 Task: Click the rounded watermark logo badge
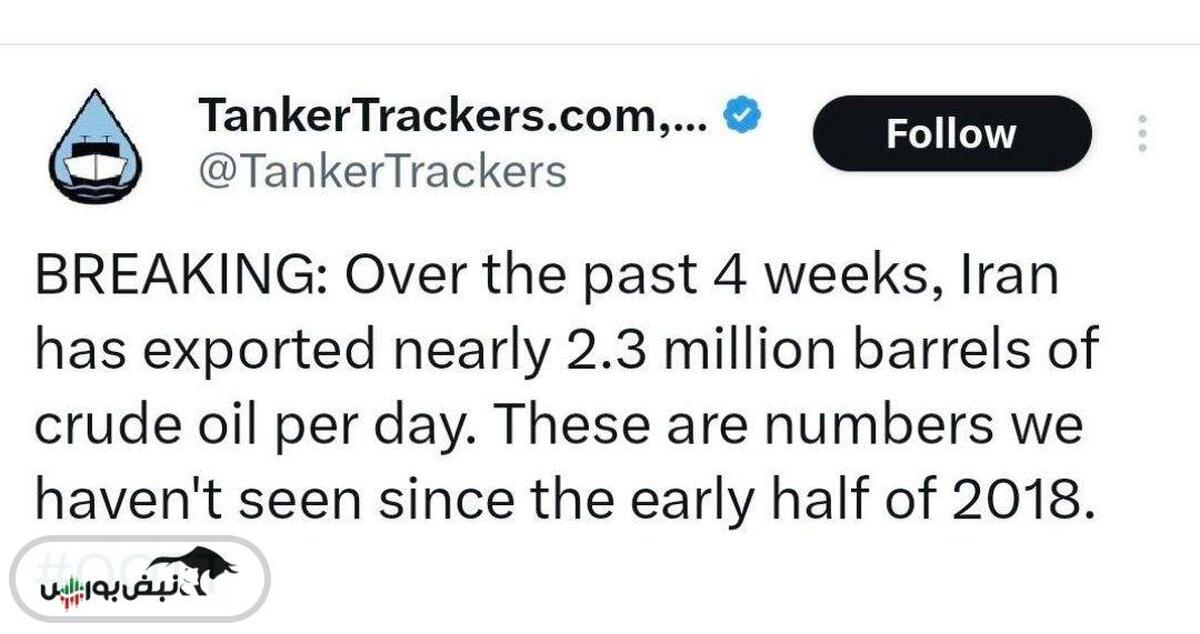[140, 579]
